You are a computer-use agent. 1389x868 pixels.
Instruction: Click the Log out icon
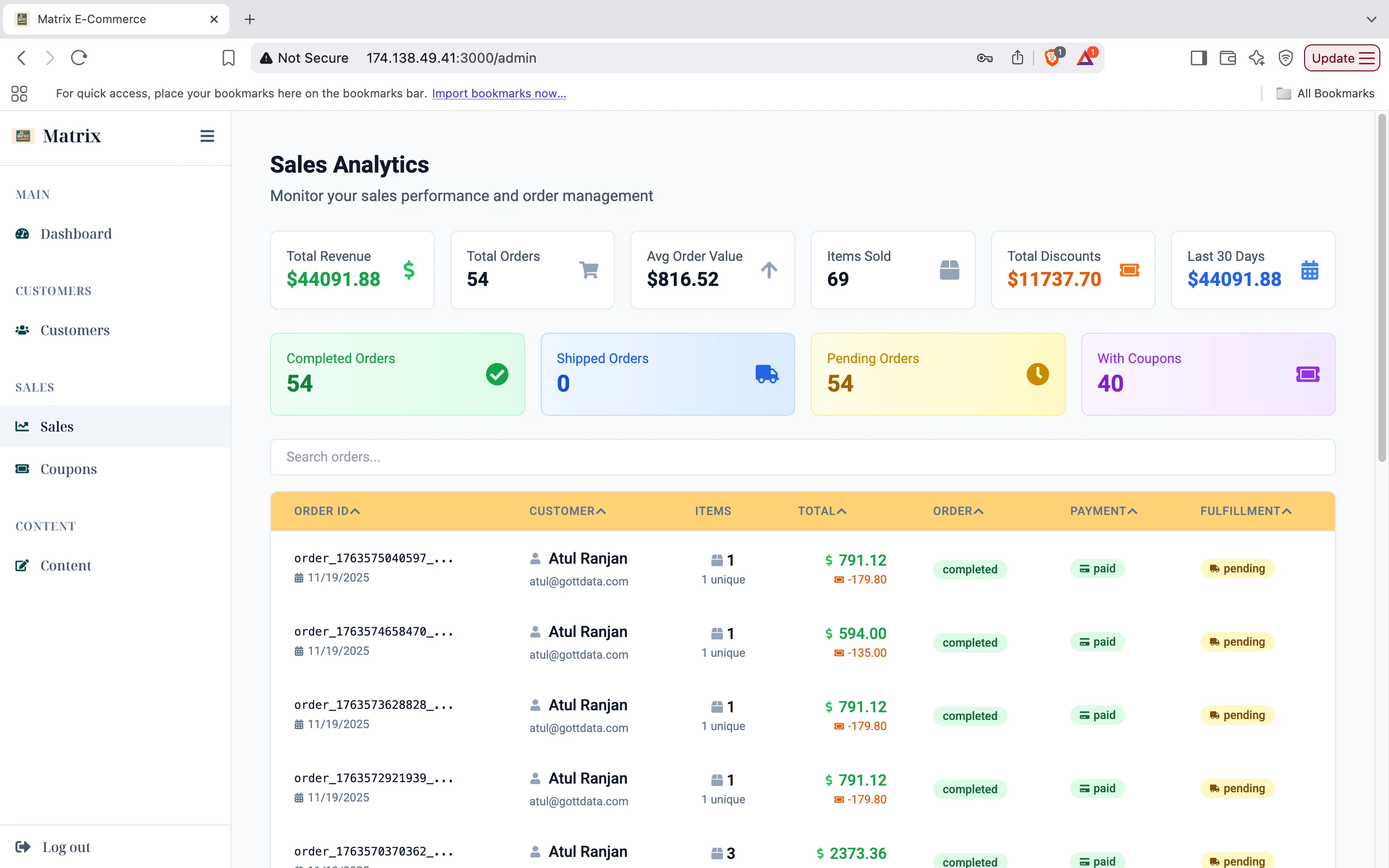pos(22,847)
